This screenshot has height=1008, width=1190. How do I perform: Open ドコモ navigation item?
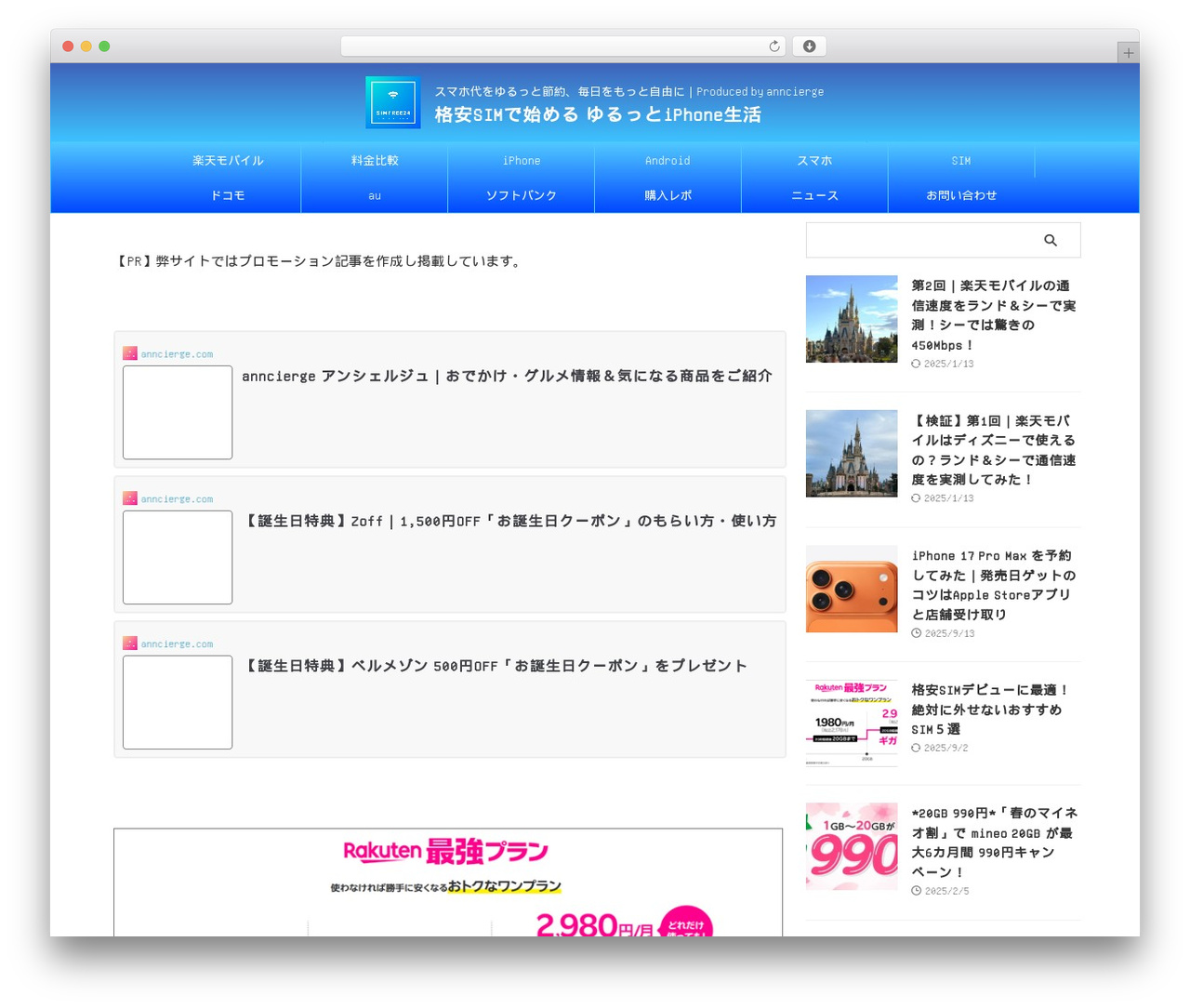228,195
